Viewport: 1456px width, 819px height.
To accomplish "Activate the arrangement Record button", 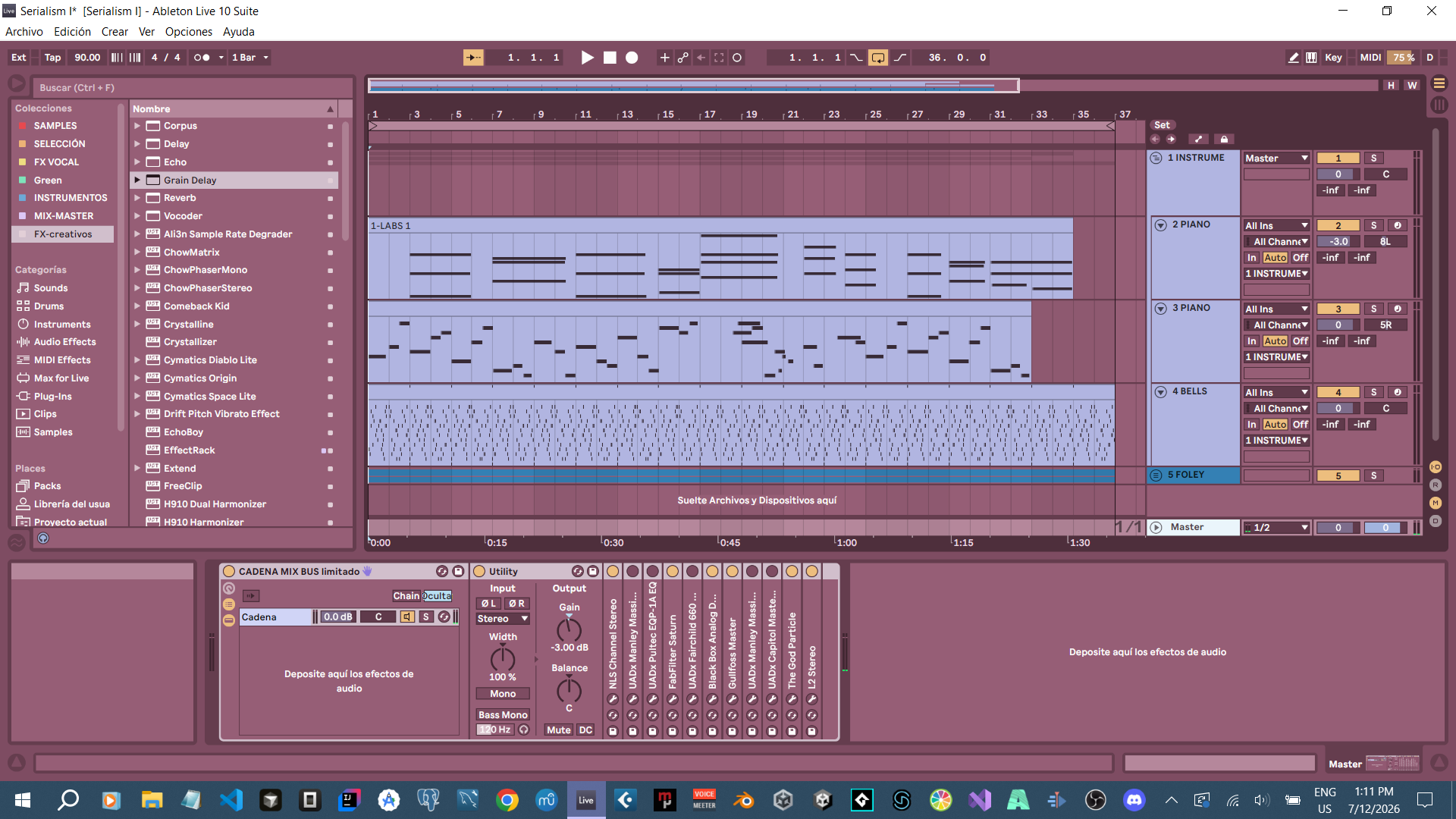I will tap(632, 58).
